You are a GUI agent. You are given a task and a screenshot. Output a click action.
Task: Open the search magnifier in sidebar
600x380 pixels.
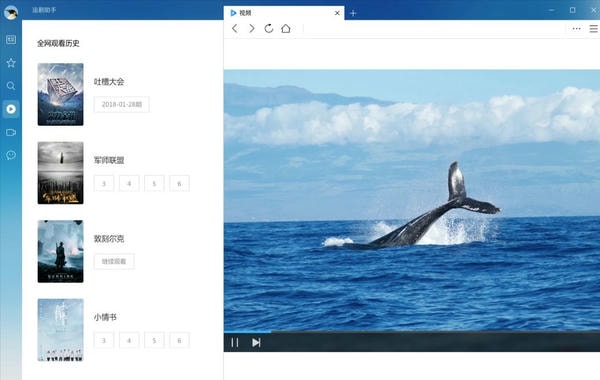pos(11,86)
